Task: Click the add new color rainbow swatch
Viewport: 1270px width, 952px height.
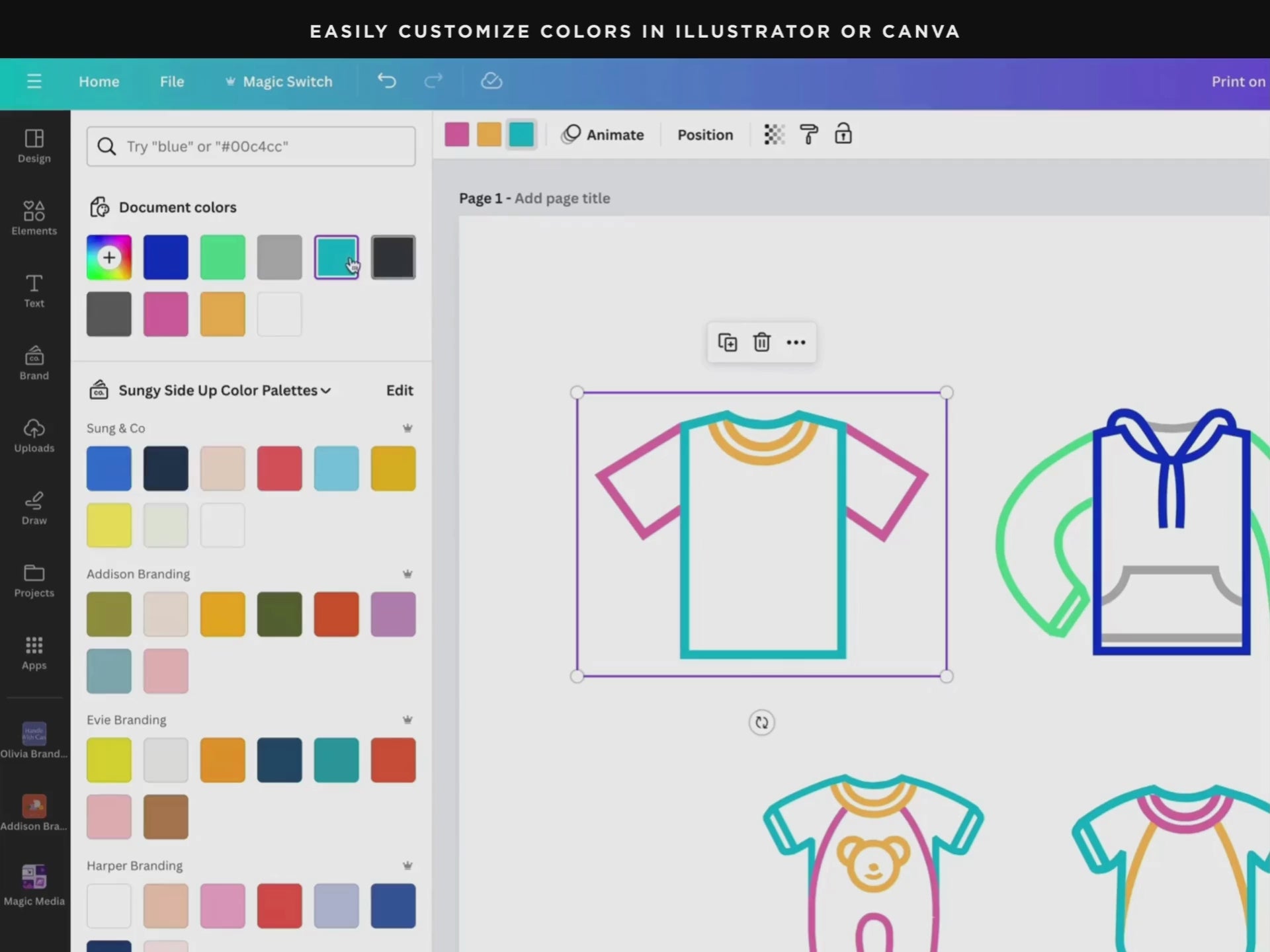Action: [x=109, y=257]
